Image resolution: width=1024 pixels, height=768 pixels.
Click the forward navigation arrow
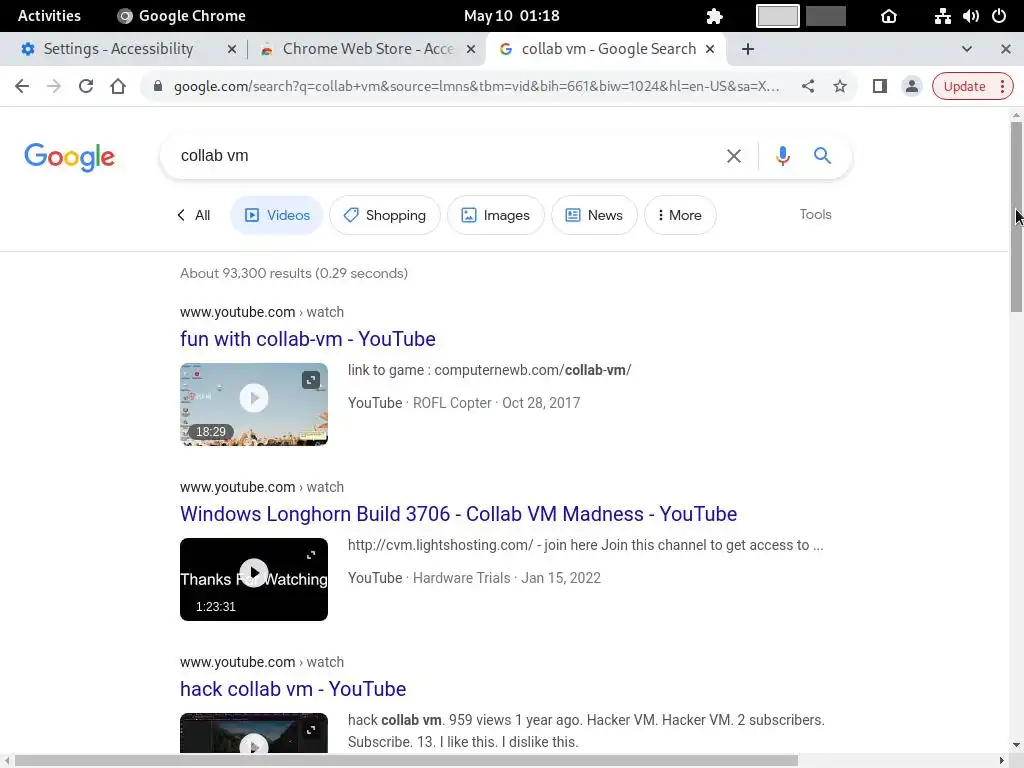pyautogui.click(x=54, y=86)
